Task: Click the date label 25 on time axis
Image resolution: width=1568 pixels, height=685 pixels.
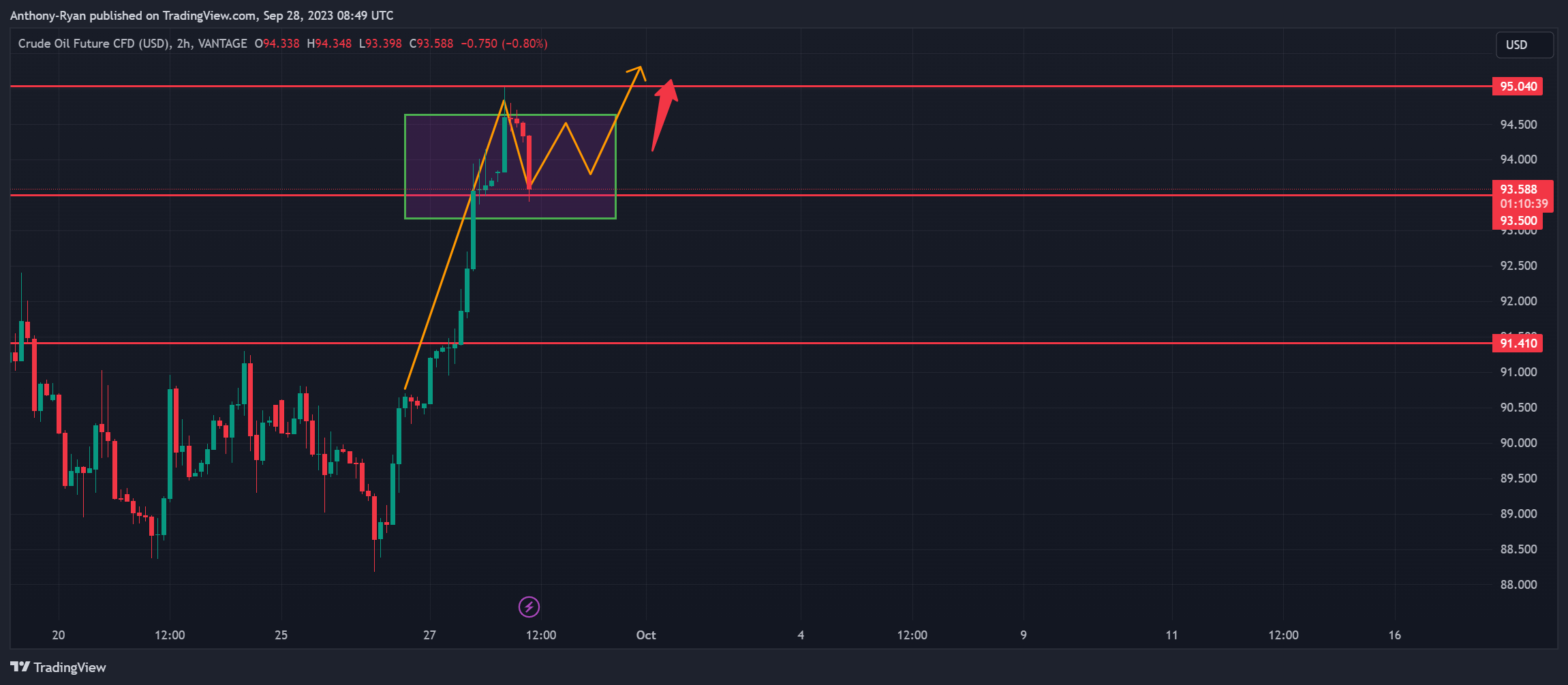Action: click(x=281, y=635)
